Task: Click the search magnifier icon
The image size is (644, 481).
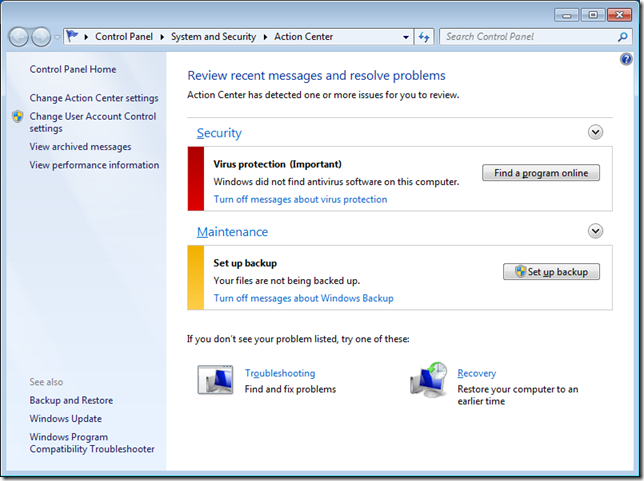Action: pos(623,37)
